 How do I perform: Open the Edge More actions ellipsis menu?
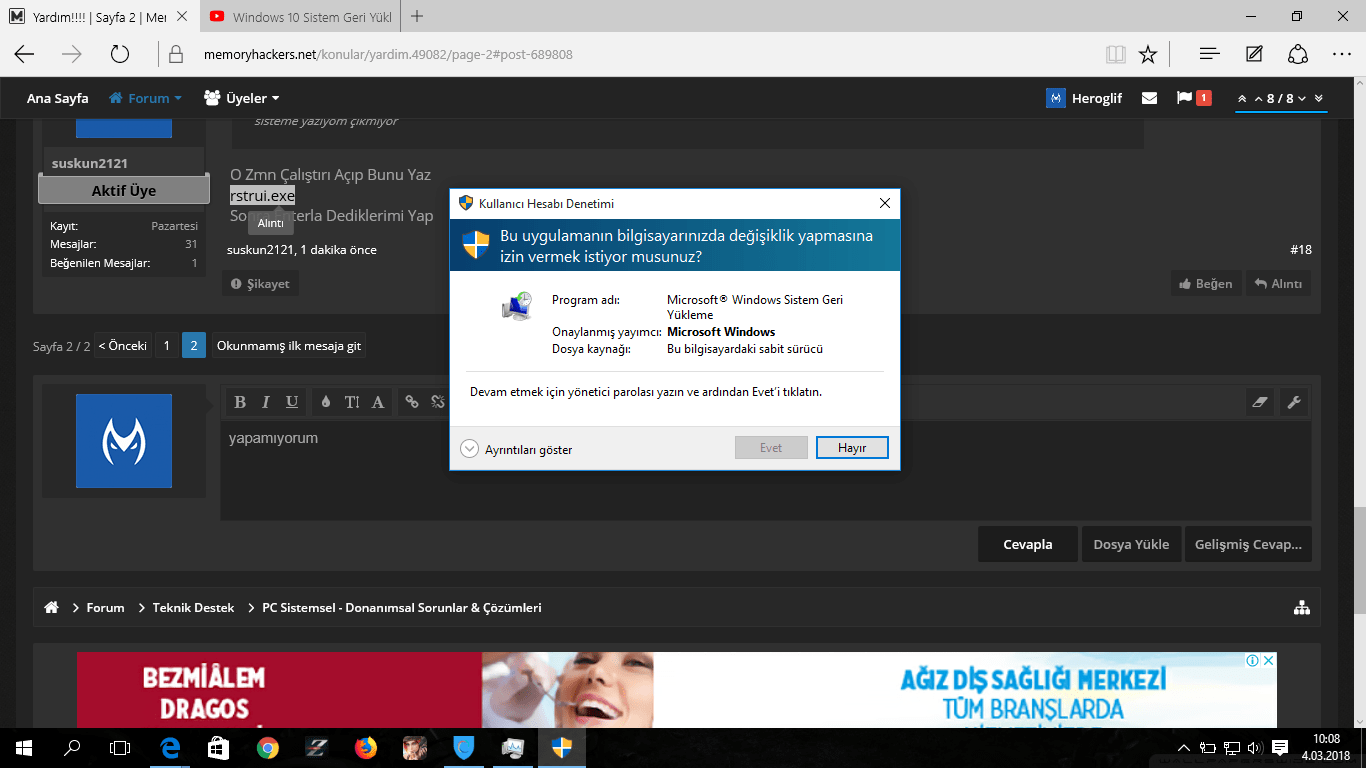[x=1342, y=55]
